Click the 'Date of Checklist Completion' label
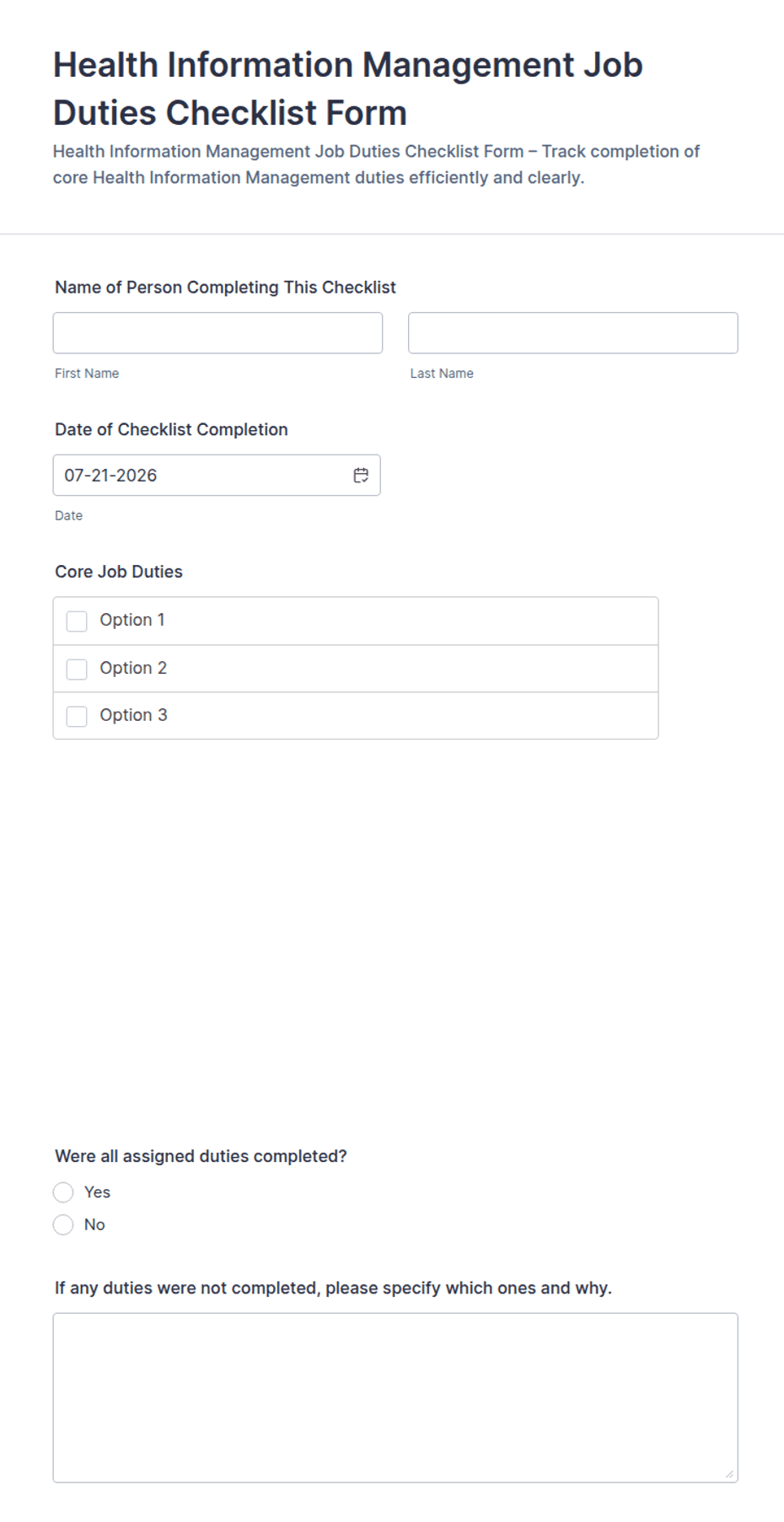Image resolution: width=784 pixels, height=1522 pixels. point(171,429)
